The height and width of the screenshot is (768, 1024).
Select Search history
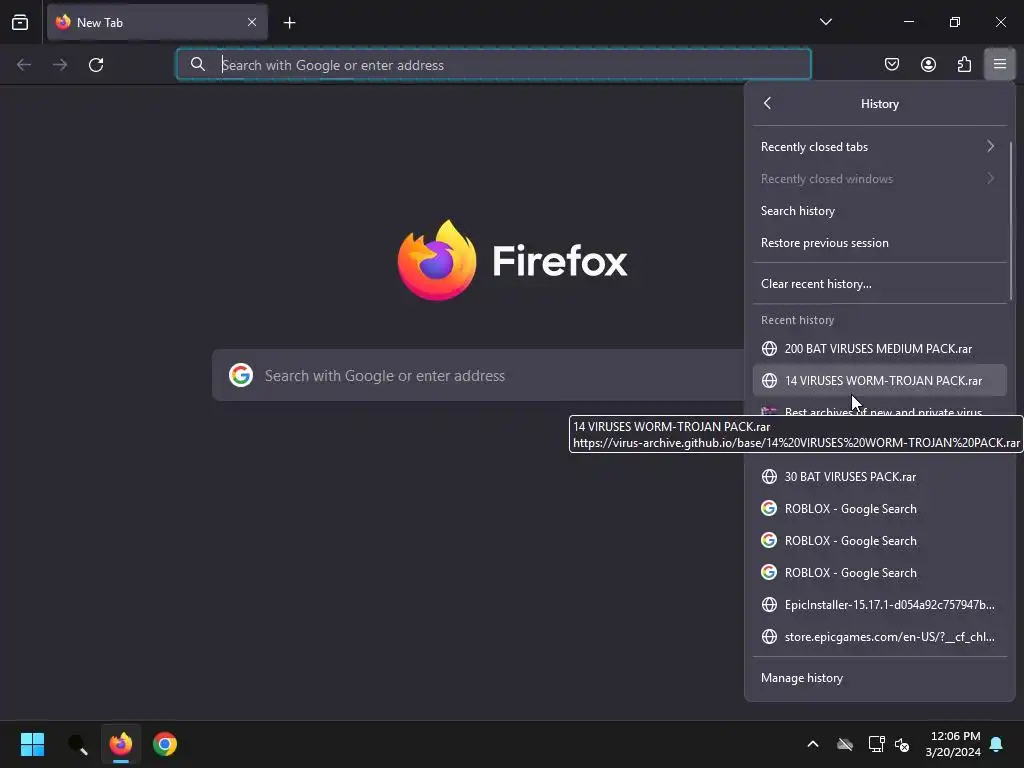879,210
